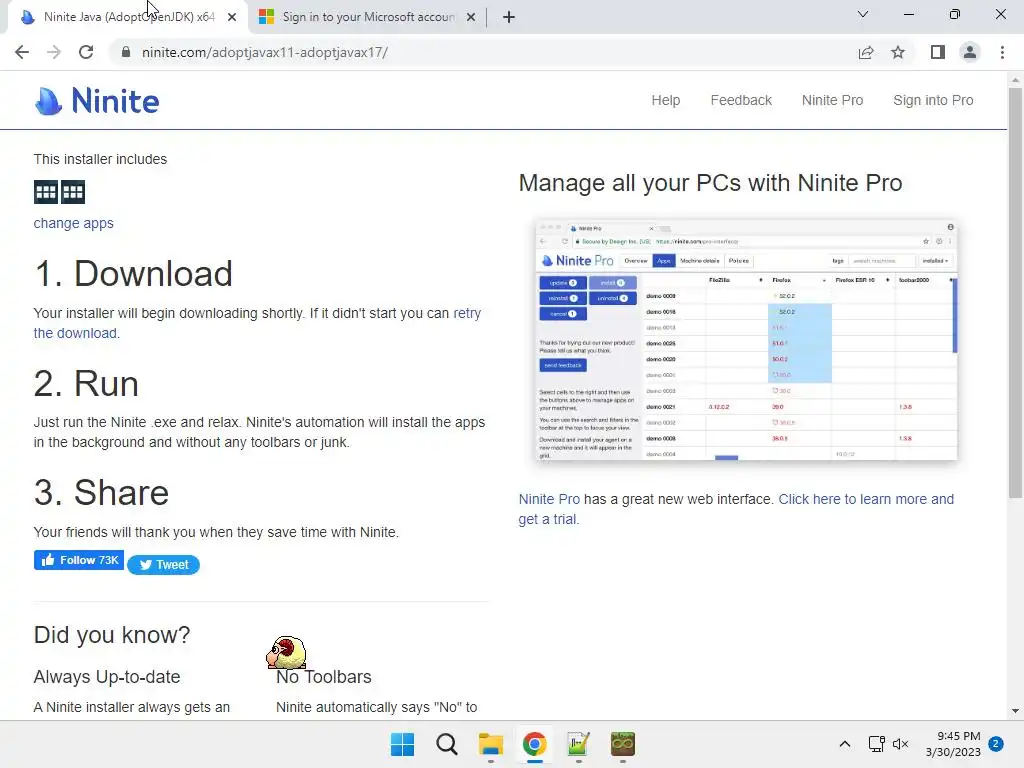Bookmark this page with star icon
This screenshot has width=1024, height=768.
tap(898, 52)
